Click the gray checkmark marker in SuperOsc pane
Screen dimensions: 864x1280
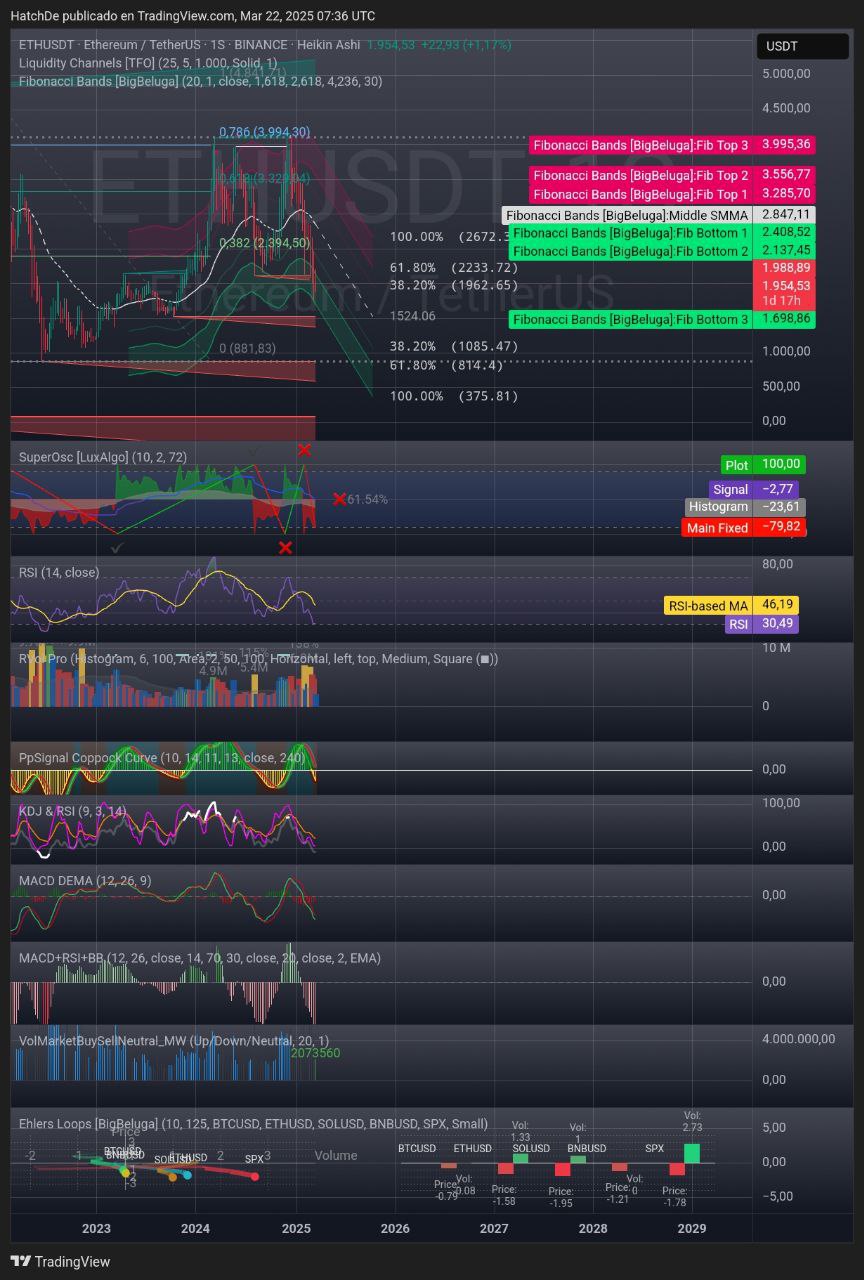(117, 547)
